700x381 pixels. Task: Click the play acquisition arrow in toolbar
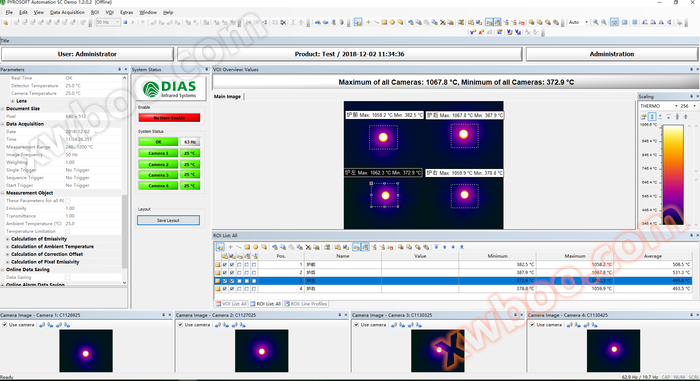pos(133,22)
